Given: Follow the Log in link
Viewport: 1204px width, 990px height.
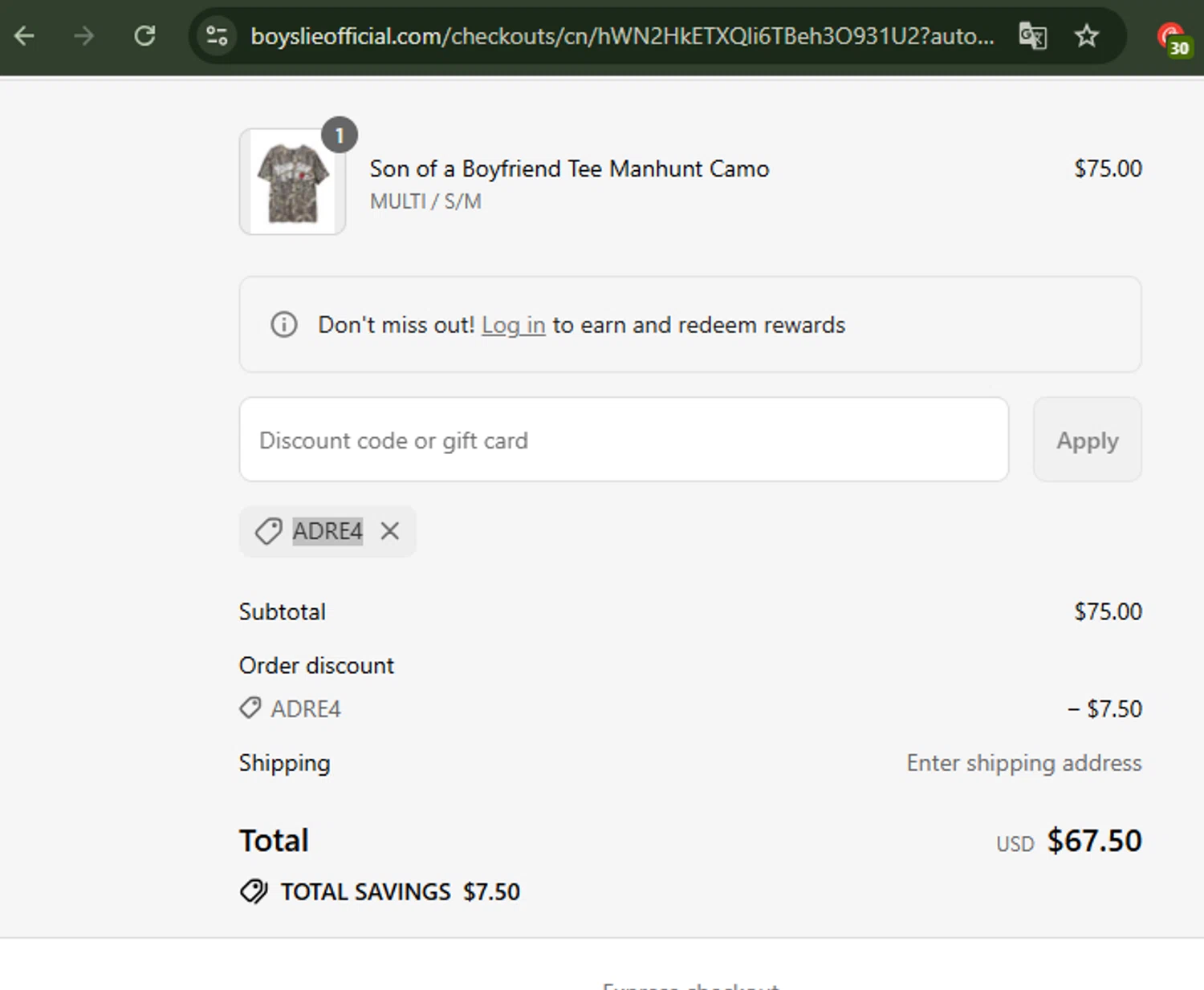Looking at the screenshot, I should (513, 325).
